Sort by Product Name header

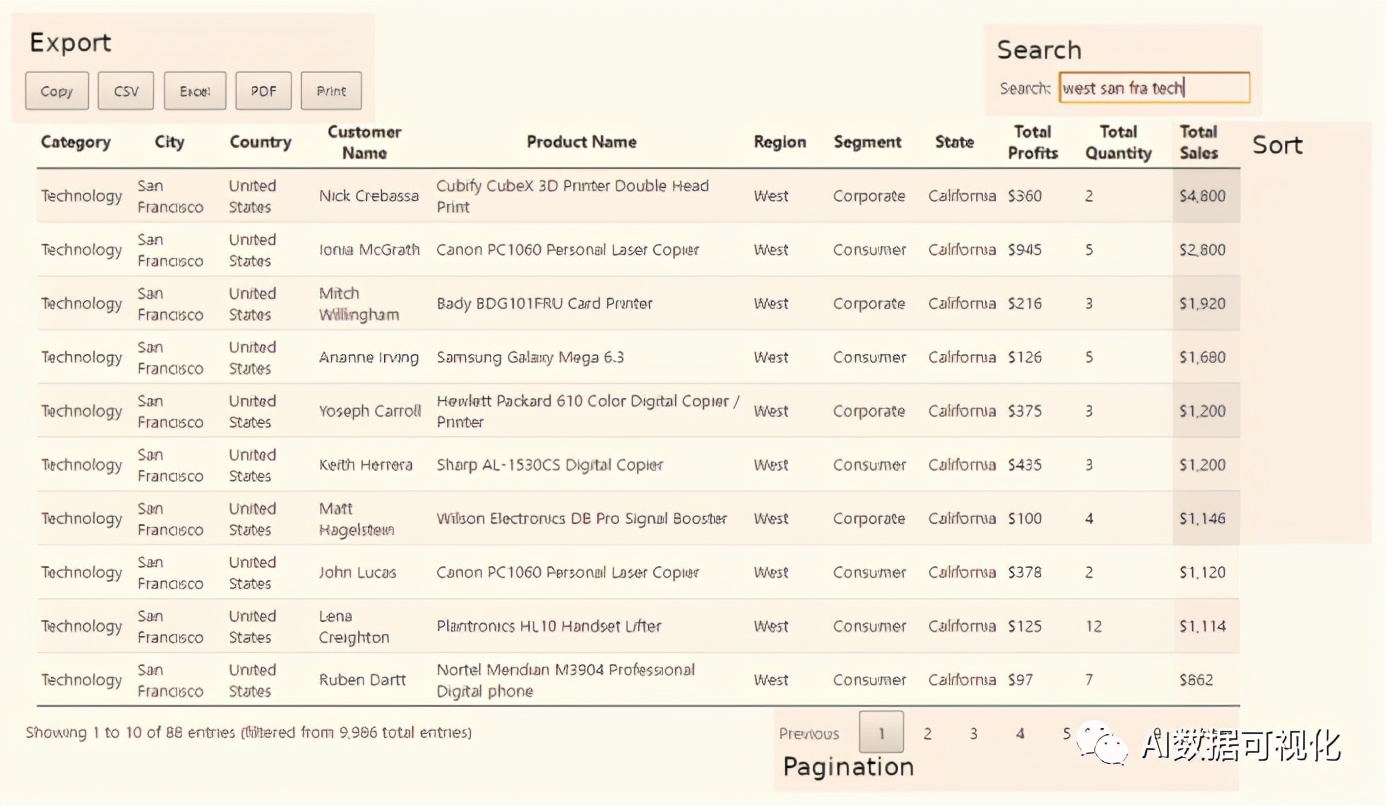point(581,142)
